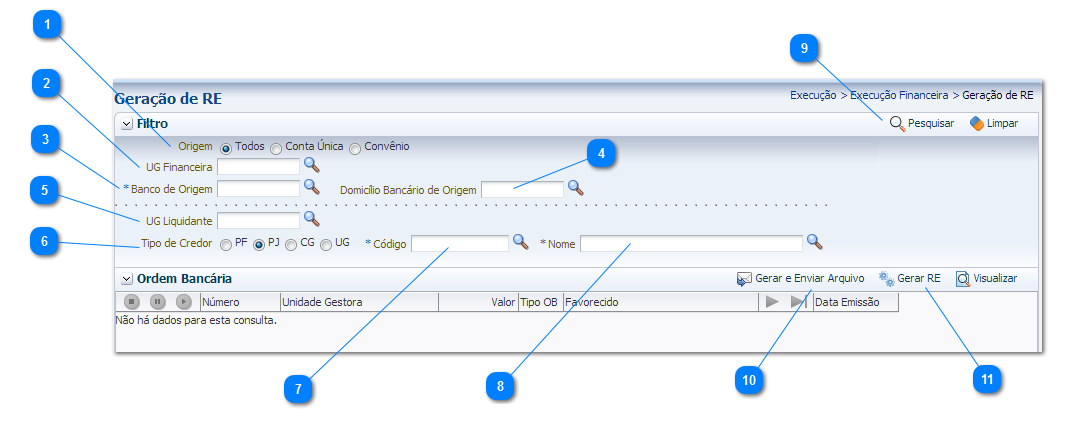
Task: Collapse the Filtro section
Action: [x=126, y=124]
